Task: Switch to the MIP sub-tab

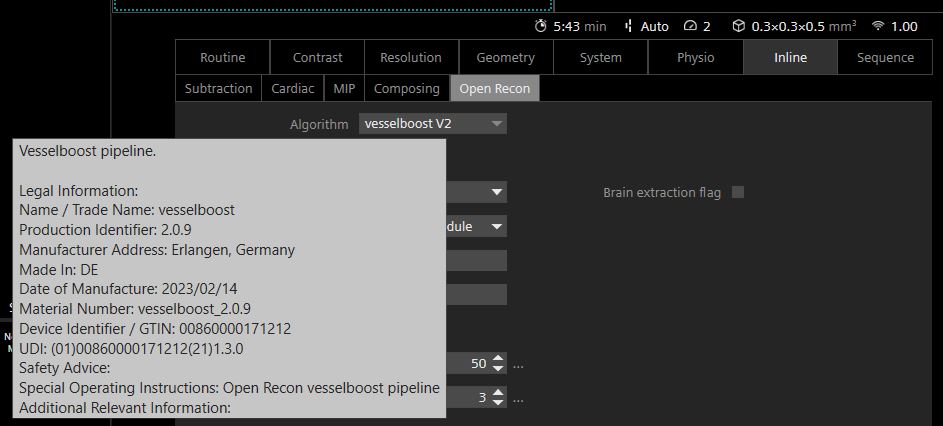Action: click(x=344, y=88)
